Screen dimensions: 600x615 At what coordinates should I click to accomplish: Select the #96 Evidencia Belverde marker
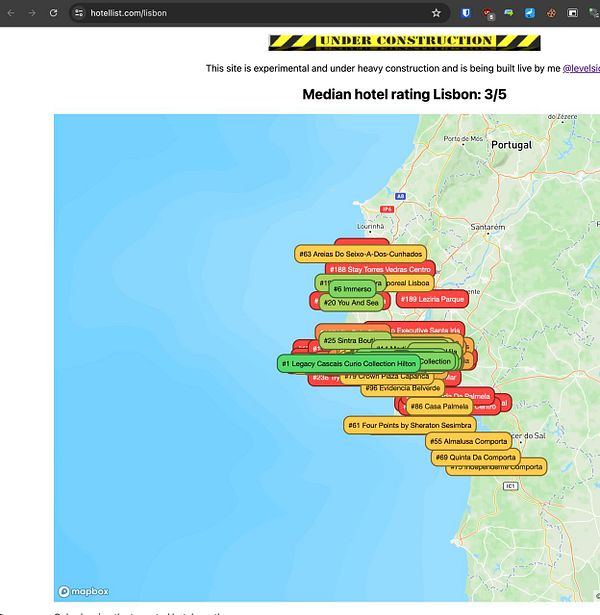coord(403,388)
